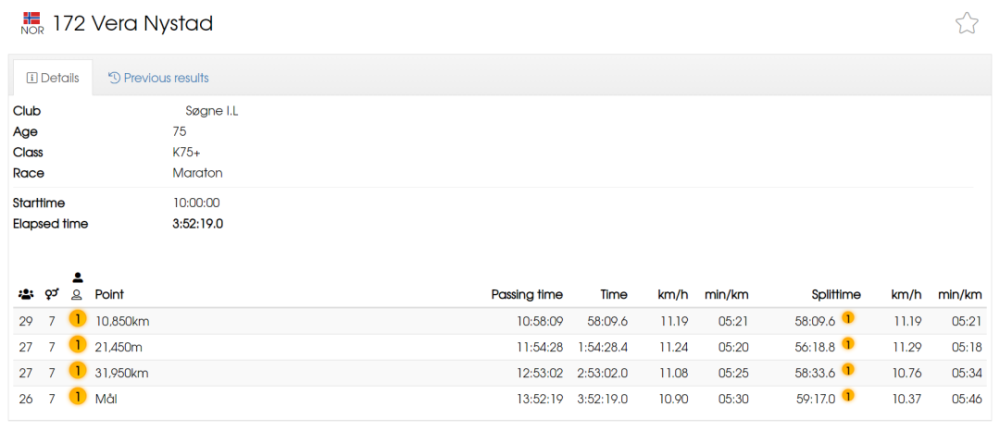Click the gender rank column icon
This screenshot has width=1000, height=431.
click(52, 295)
